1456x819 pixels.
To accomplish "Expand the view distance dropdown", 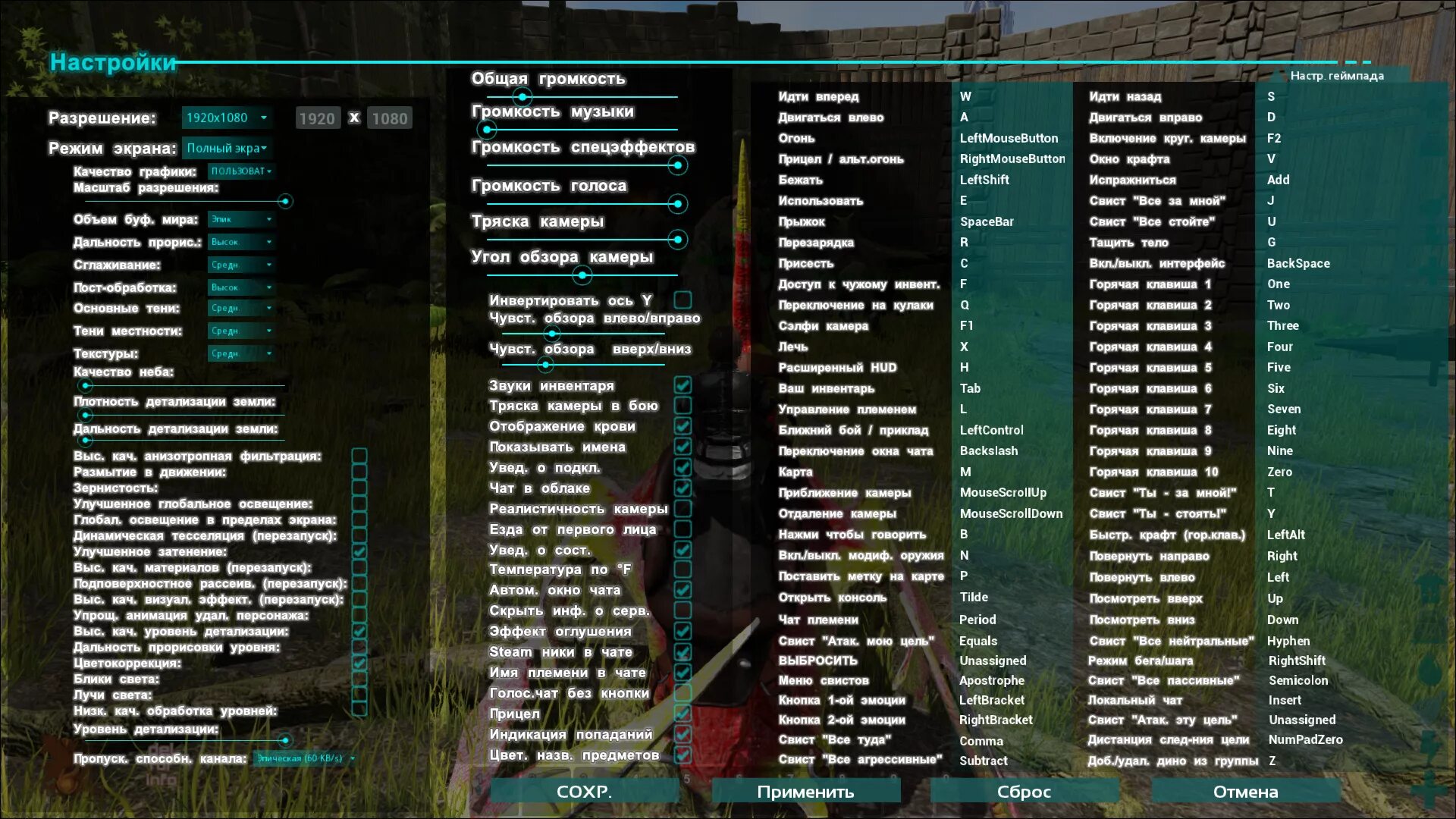I will (x=241, y=242).
